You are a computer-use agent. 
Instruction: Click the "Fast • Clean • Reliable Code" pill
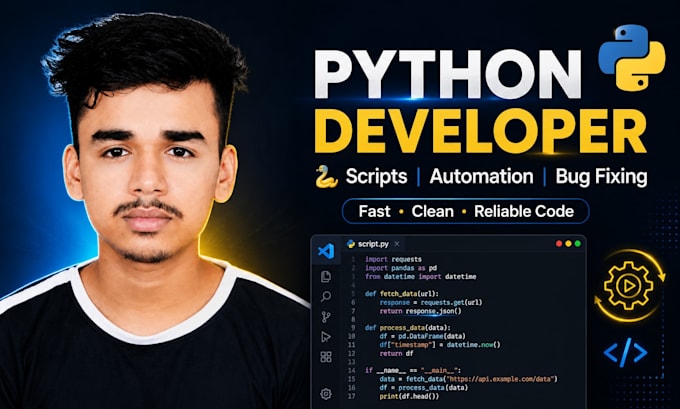point(465,211)
